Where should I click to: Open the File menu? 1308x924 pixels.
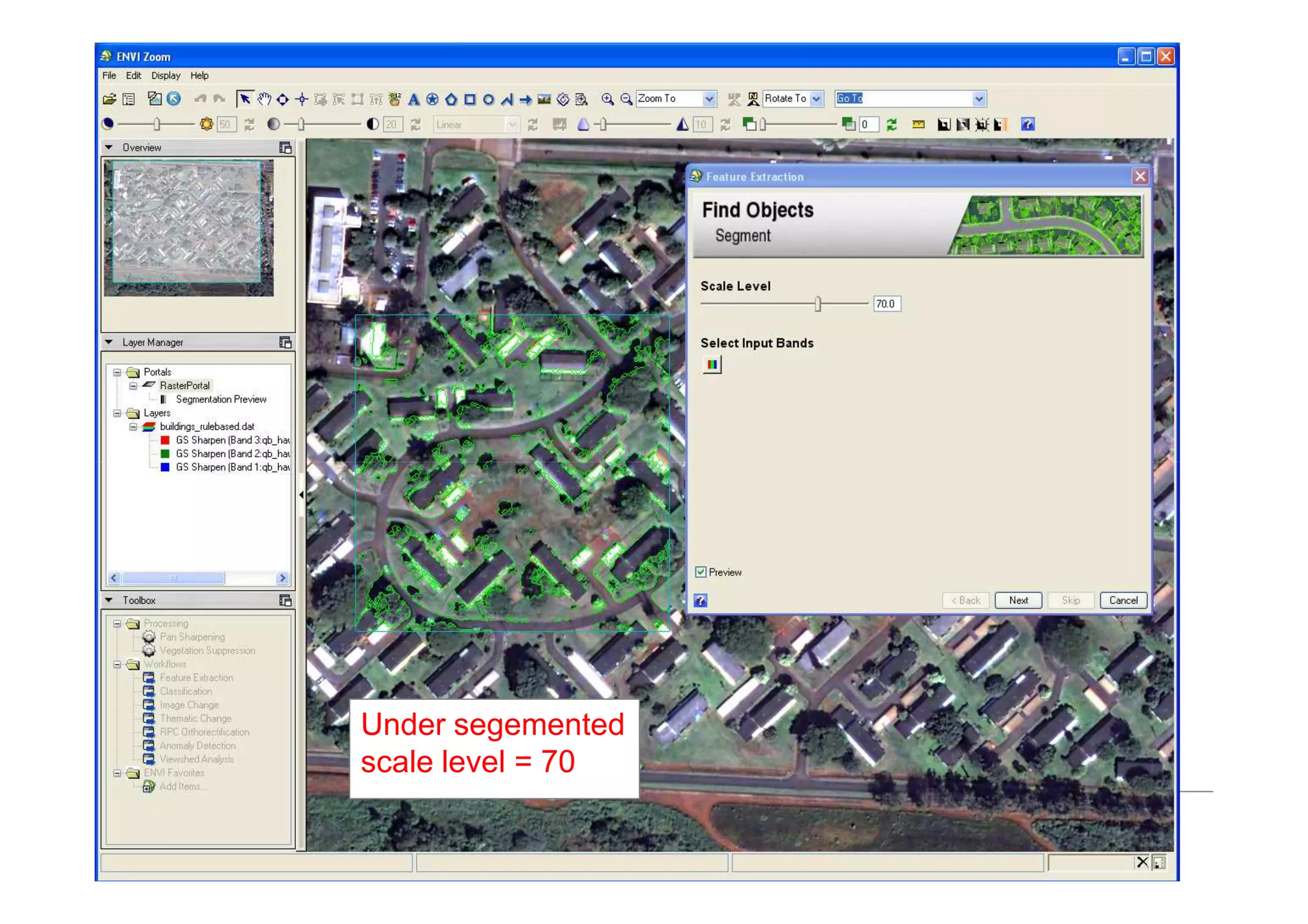pyautogui.click(x=109, y=75)
